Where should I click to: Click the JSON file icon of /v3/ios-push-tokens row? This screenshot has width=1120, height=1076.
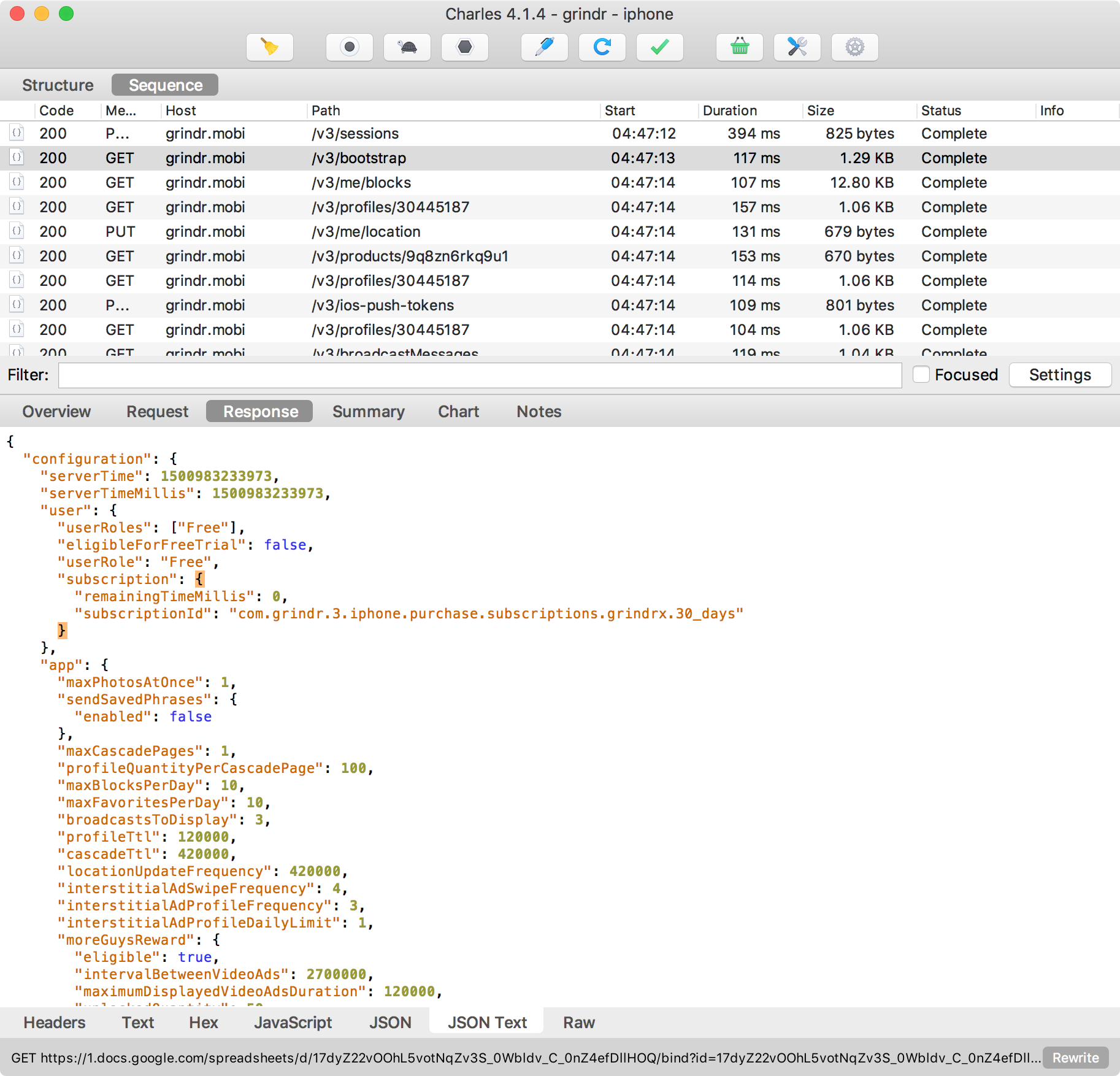point(17,305)
